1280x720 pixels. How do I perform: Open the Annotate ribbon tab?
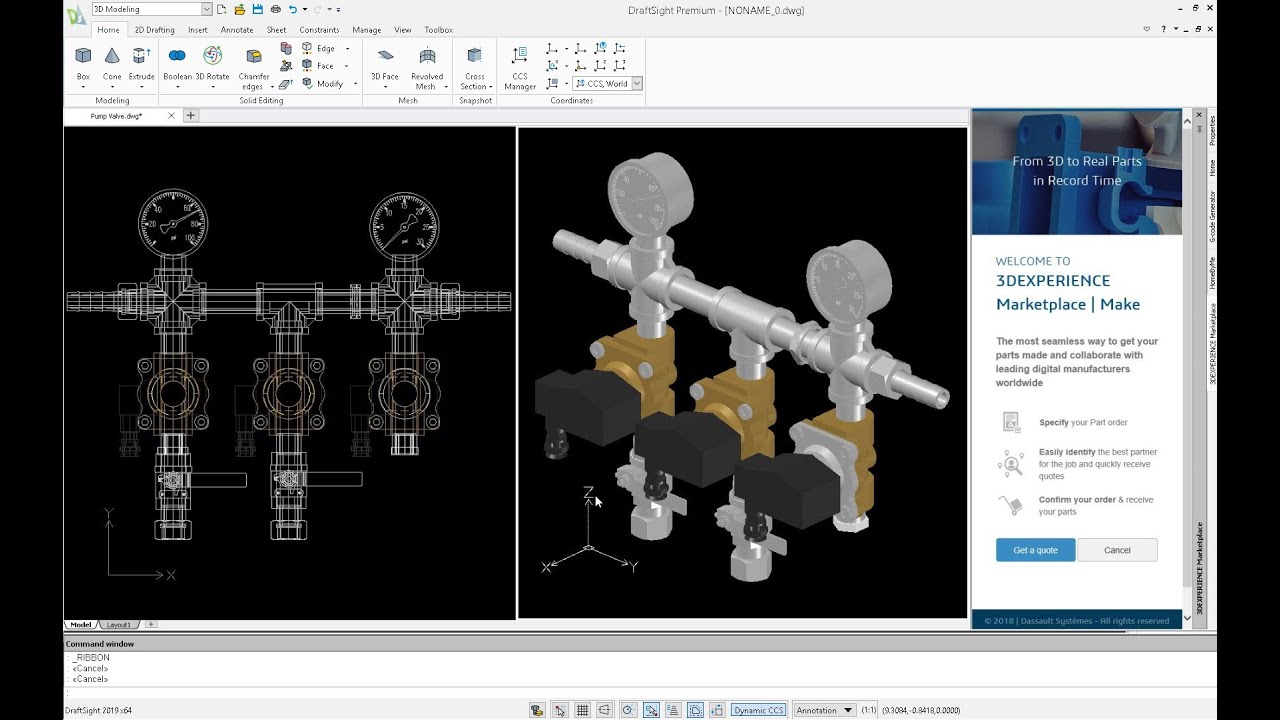237,30
